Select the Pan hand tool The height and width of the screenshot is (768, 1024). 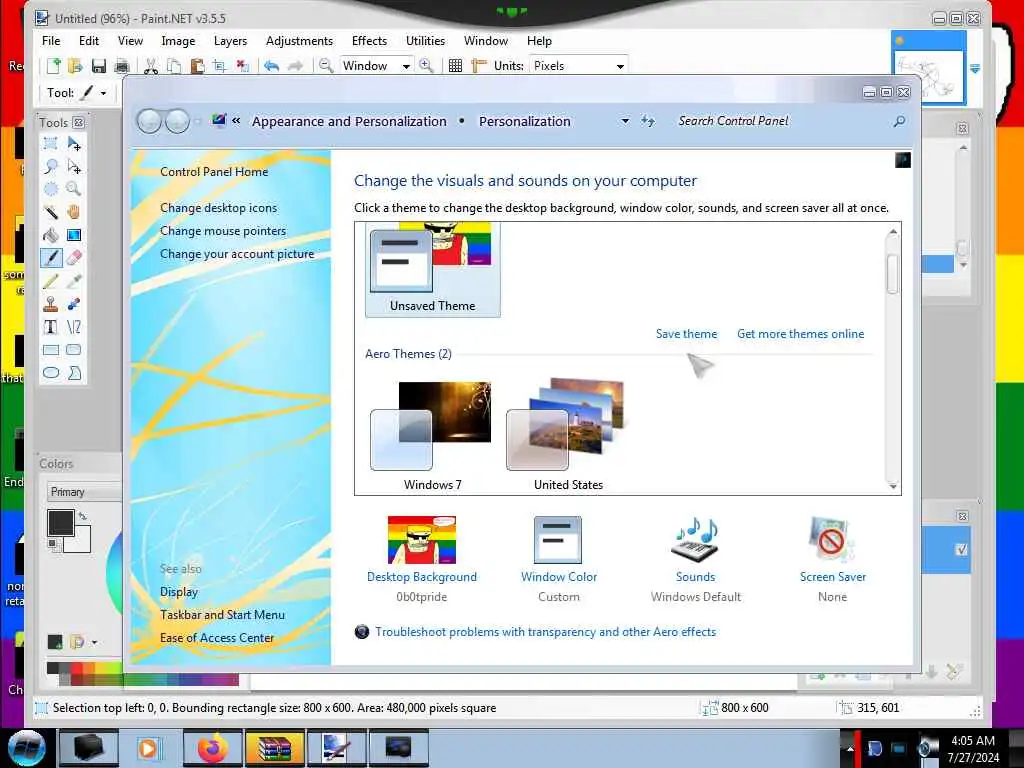(x=74, y=212)
